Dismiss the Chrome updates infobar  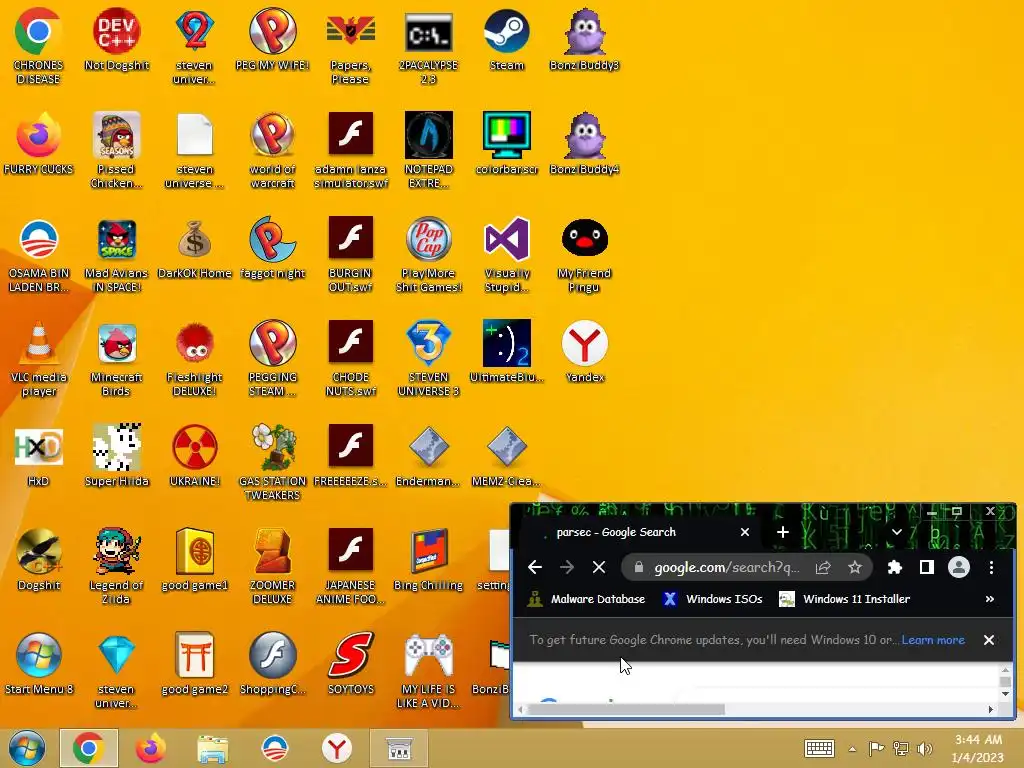[x=989, y=640]
